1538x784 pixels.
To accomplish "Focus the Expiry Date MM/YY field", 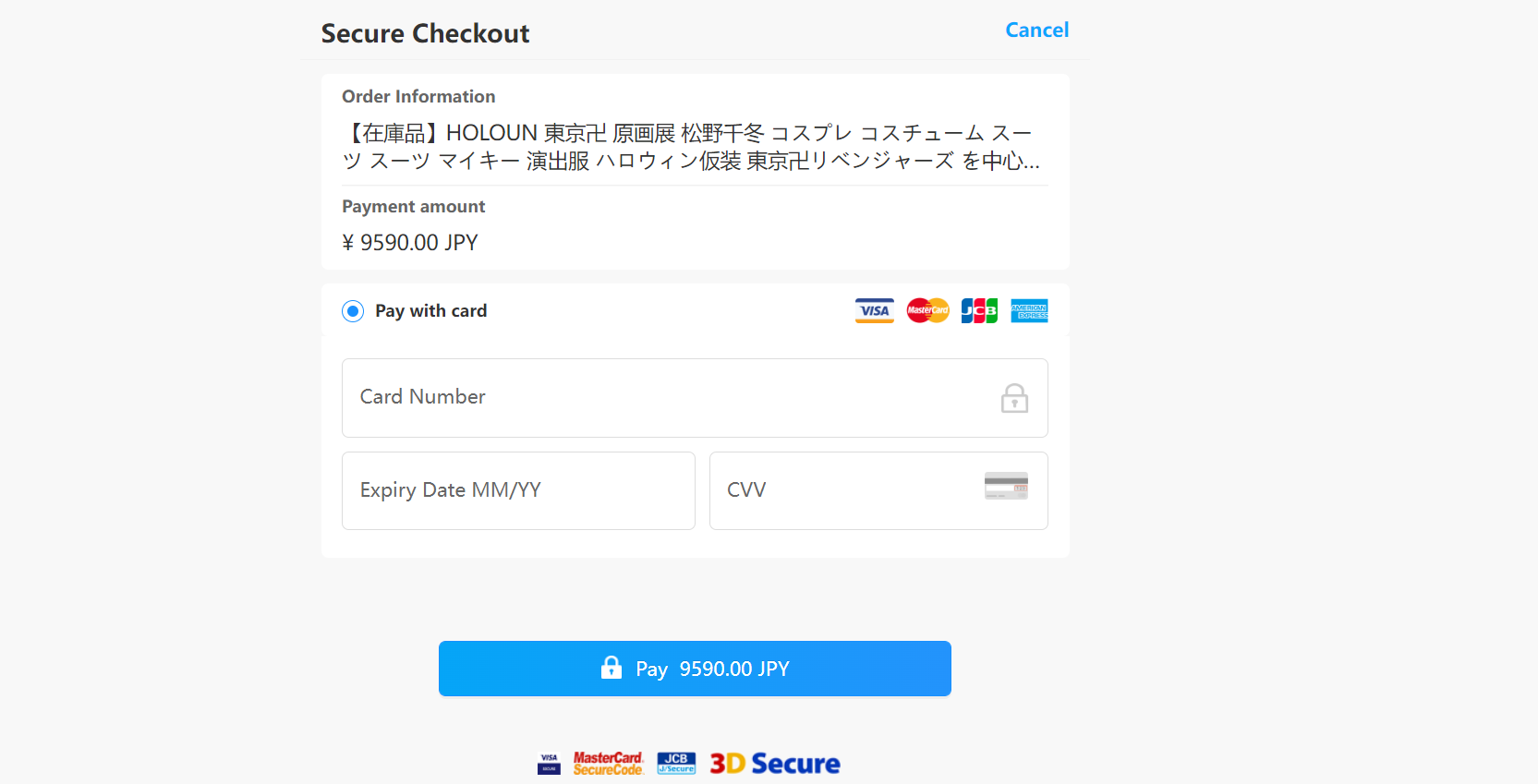I will (517, 490).
